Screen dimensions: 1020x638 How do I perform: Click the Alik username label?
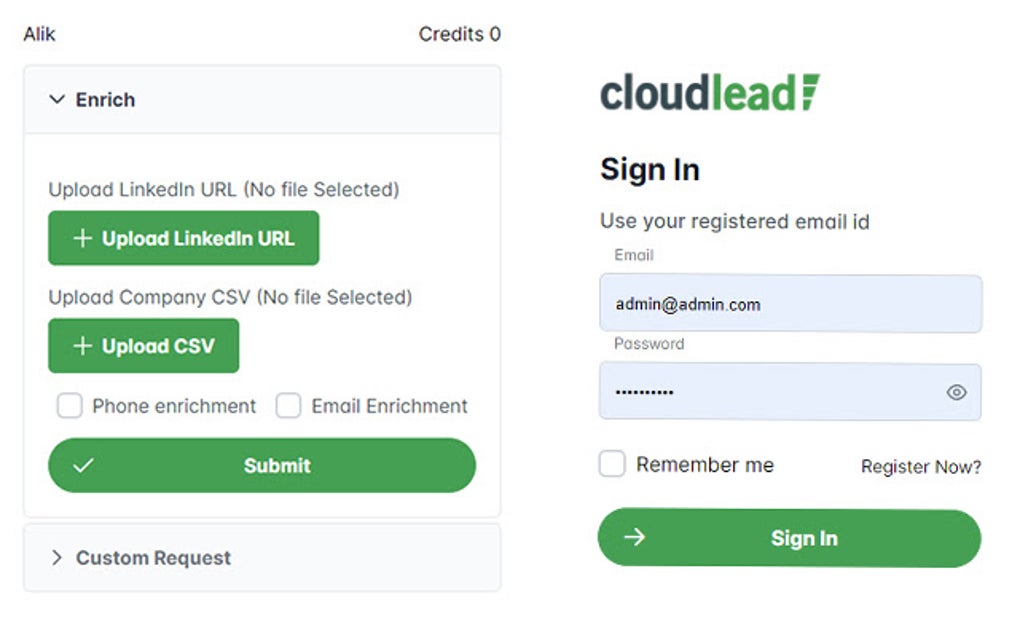[39, 33]
